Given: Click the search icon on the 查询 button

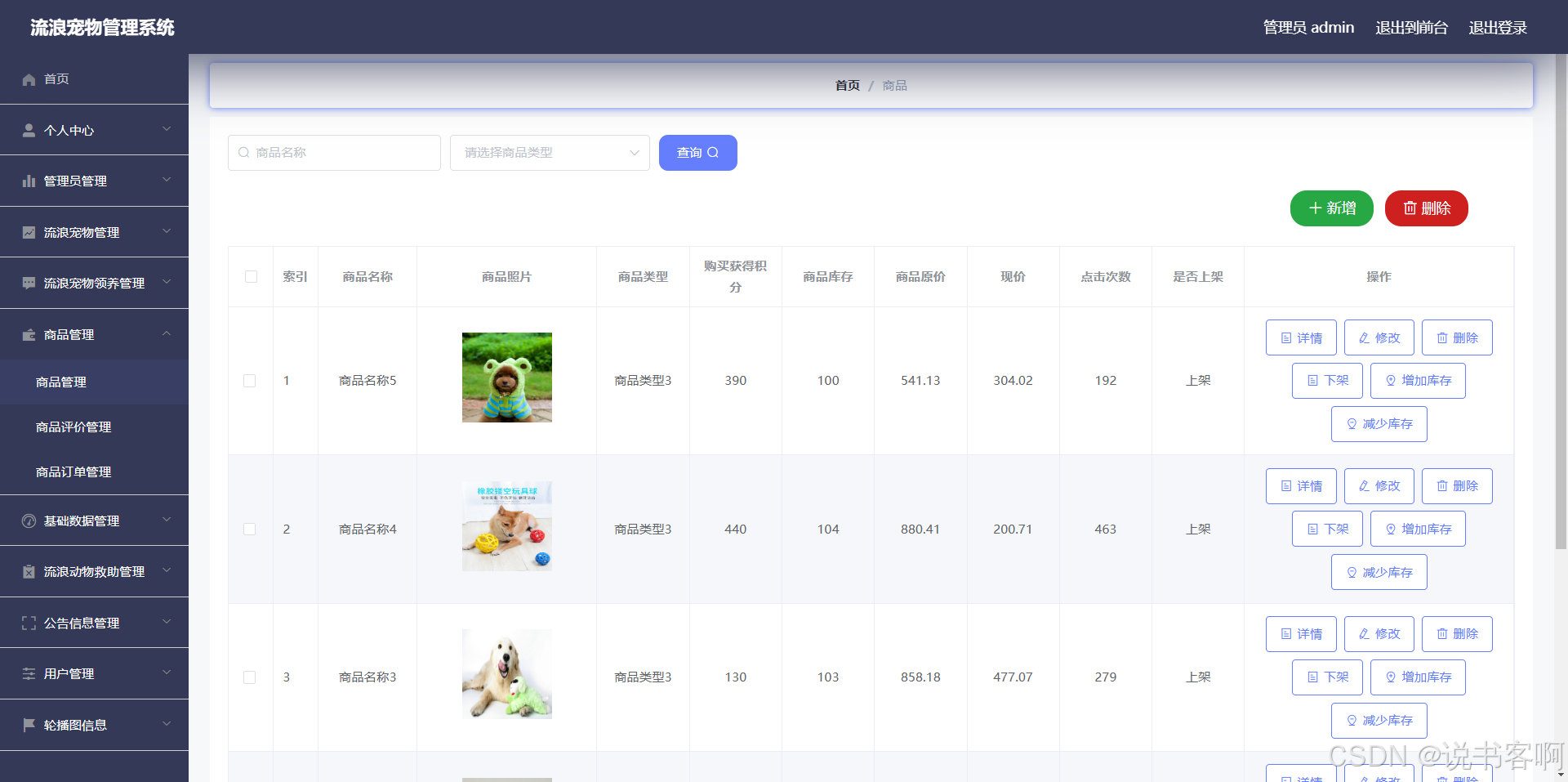Looking at the screenshot, I should [x=713, y=152].
